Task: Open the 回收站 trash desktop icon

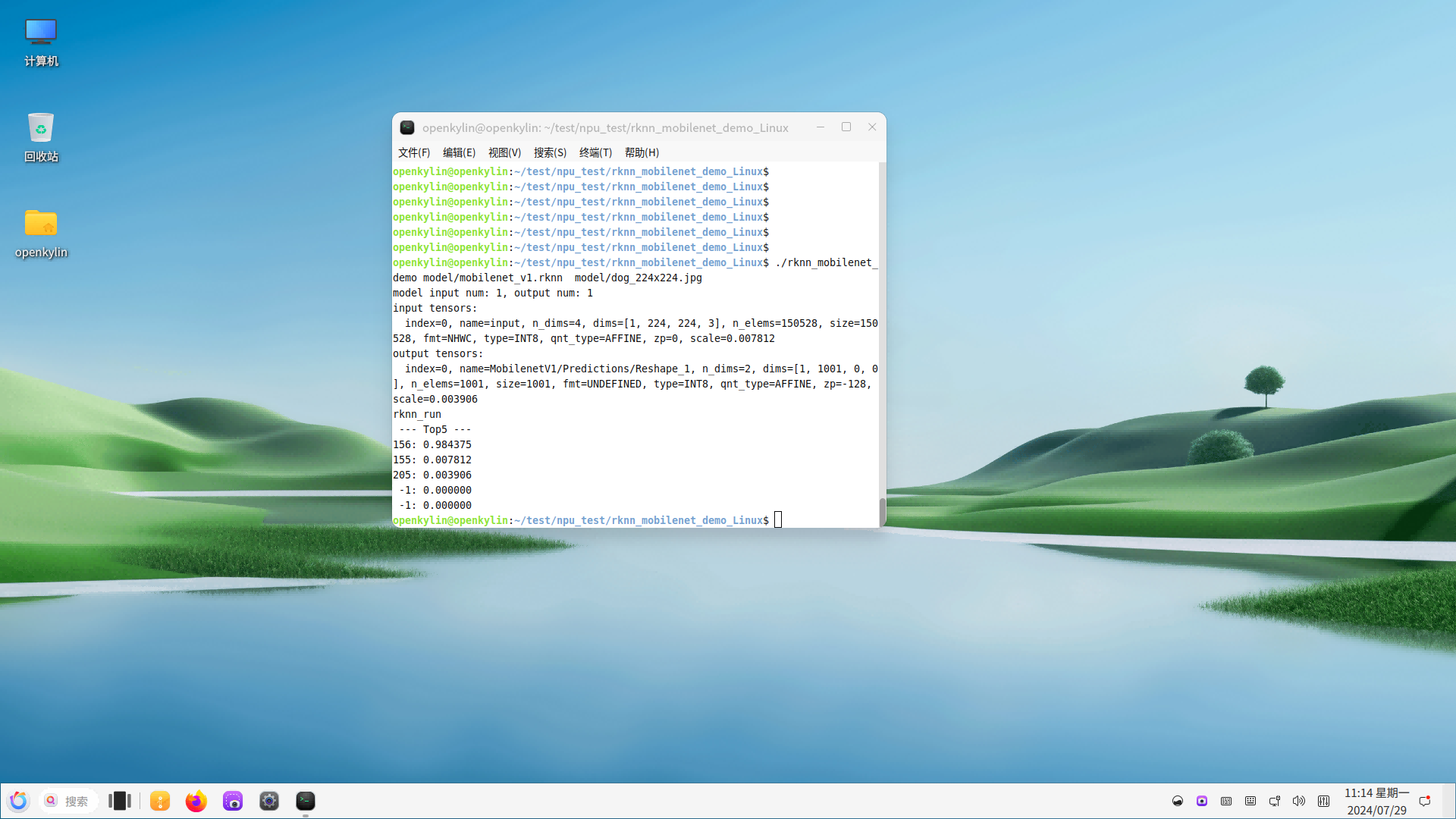Action: (41, 137)
